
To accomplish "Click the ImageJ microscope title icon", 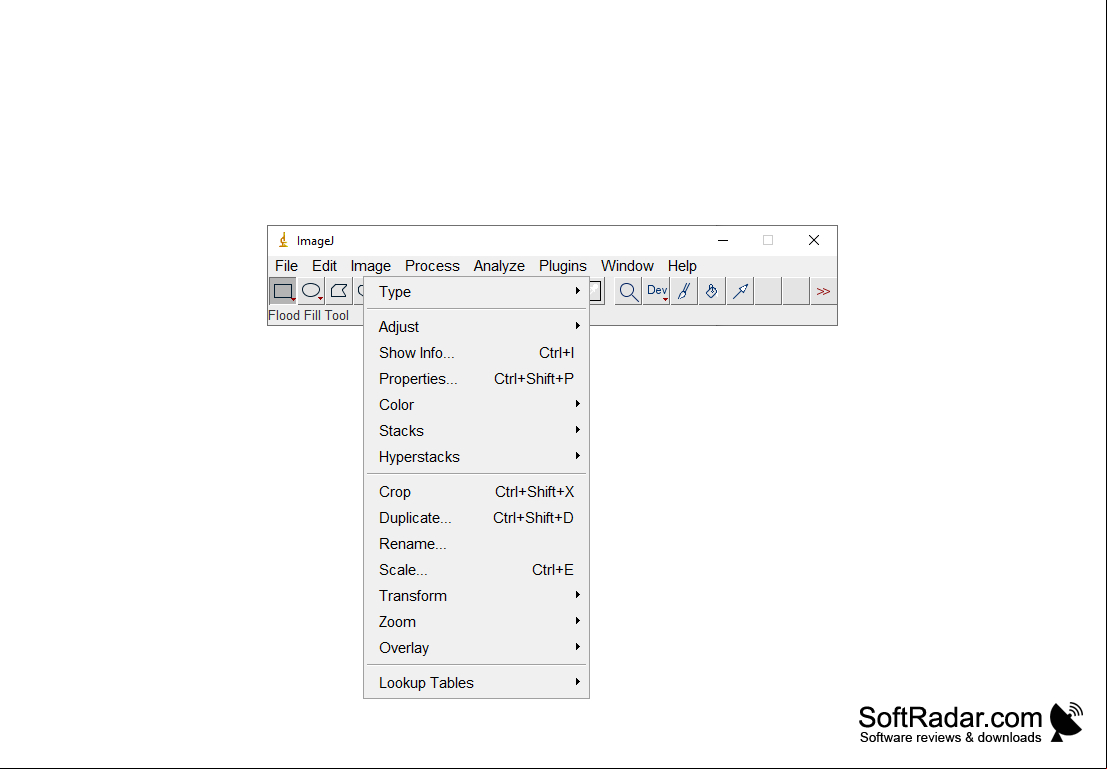I will [x=283, y=240].
